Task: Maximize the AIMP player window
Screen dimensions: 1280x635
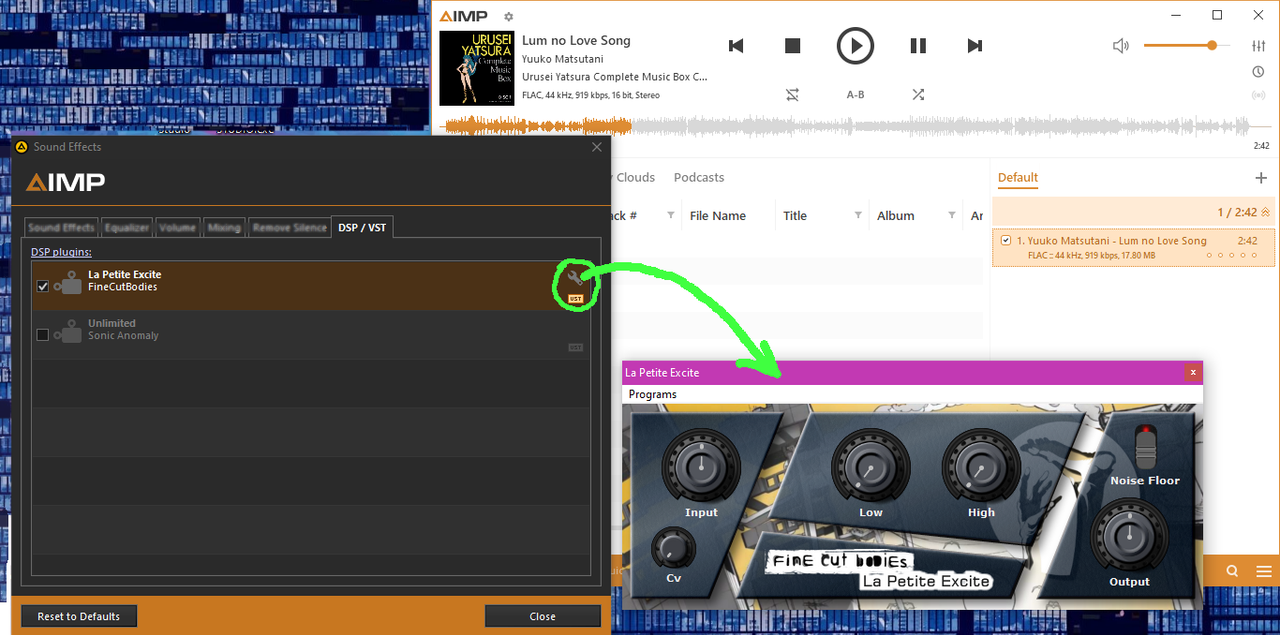Action: coord(1217,15)
